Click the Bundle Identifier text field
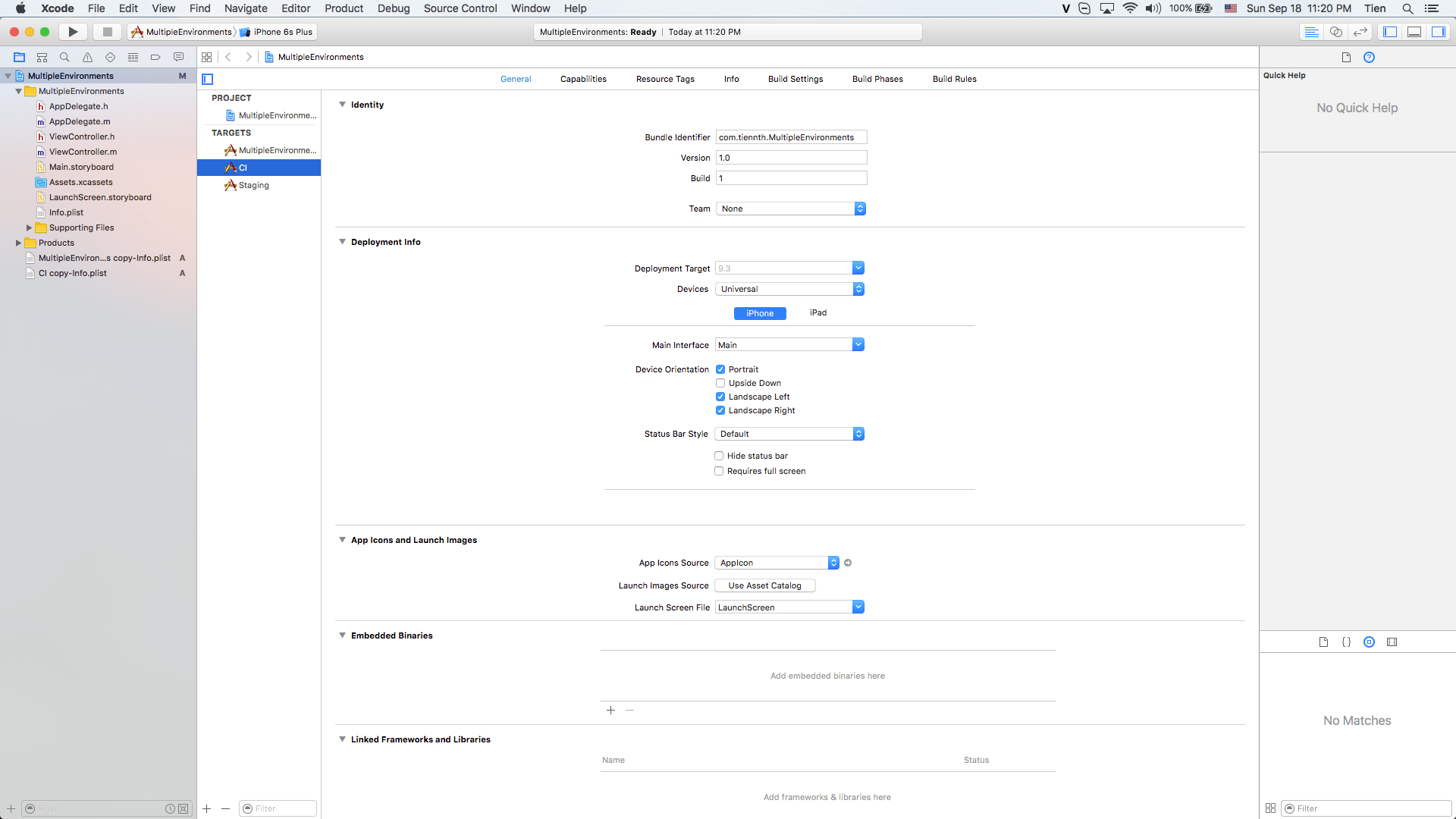This screenshot has width=1456, height=819. (790, 137)
